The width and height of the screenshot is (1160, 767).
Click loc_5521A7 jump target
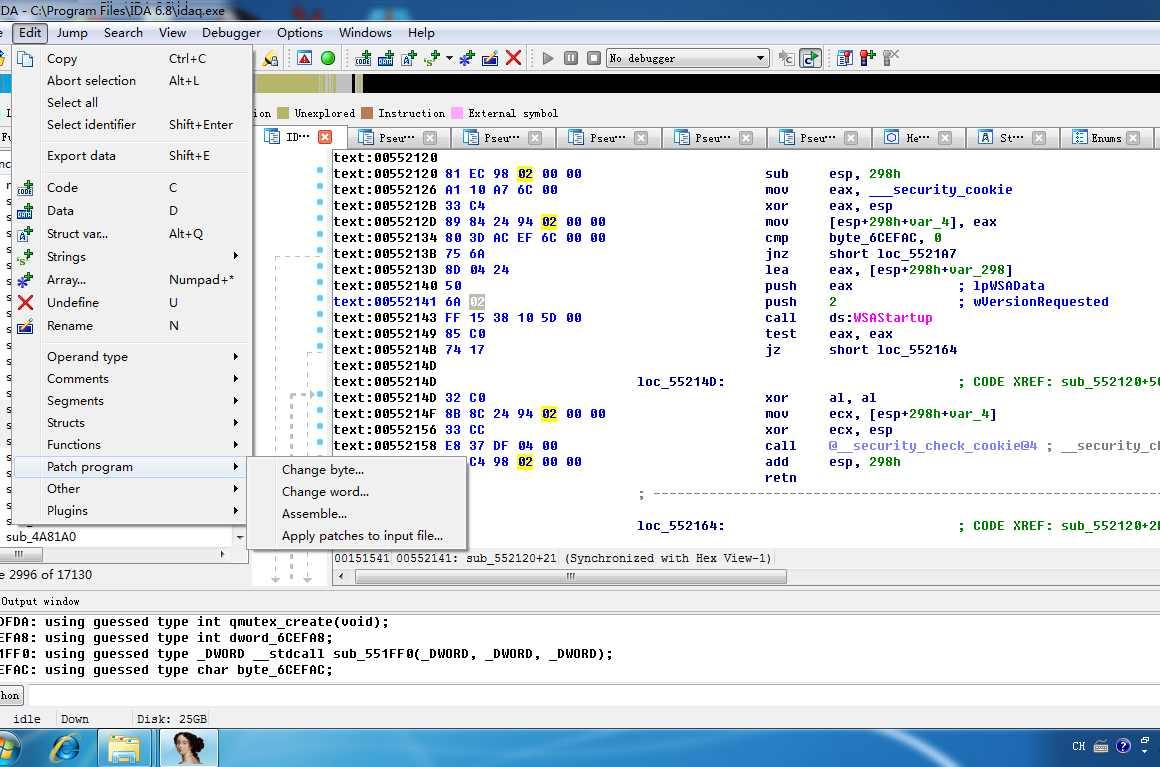(x=917, y=254)
